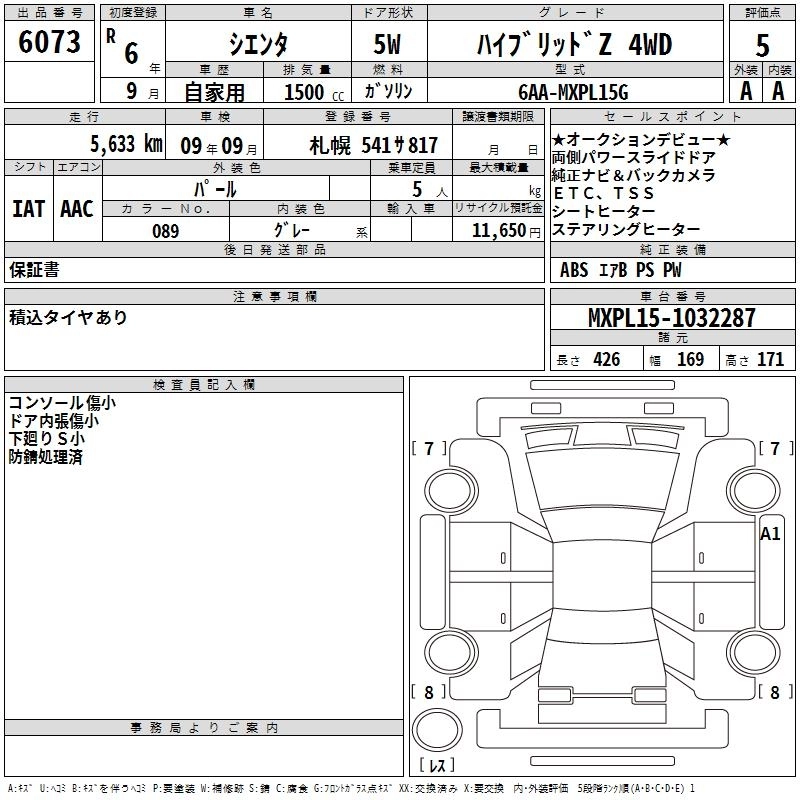
Task: Click the lot number 6073
Action: pos(51,43)
